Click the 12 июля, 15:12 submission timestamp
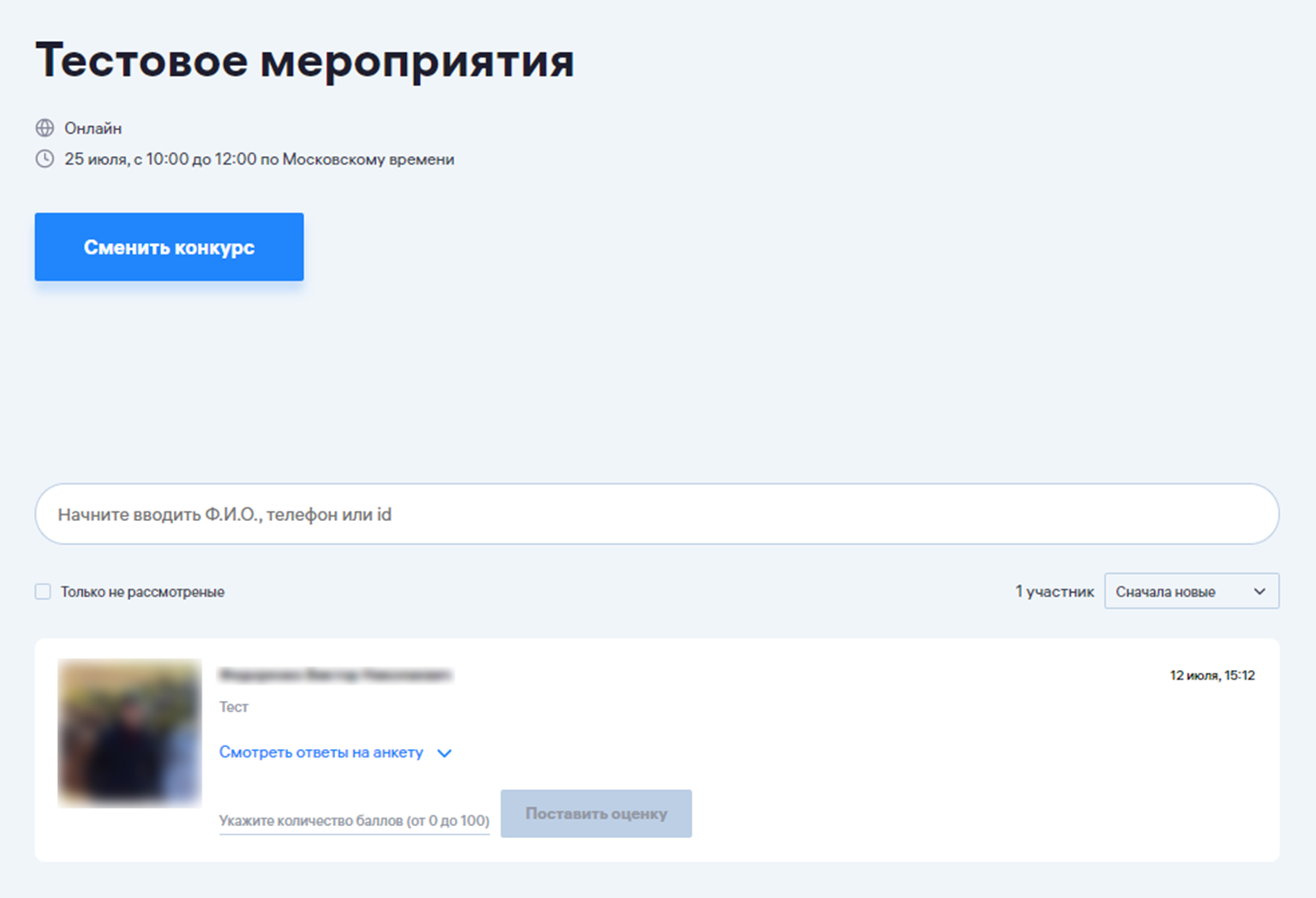Image resolution: width=1316 pixels, height=898 pixels. tap(1211, 675)
